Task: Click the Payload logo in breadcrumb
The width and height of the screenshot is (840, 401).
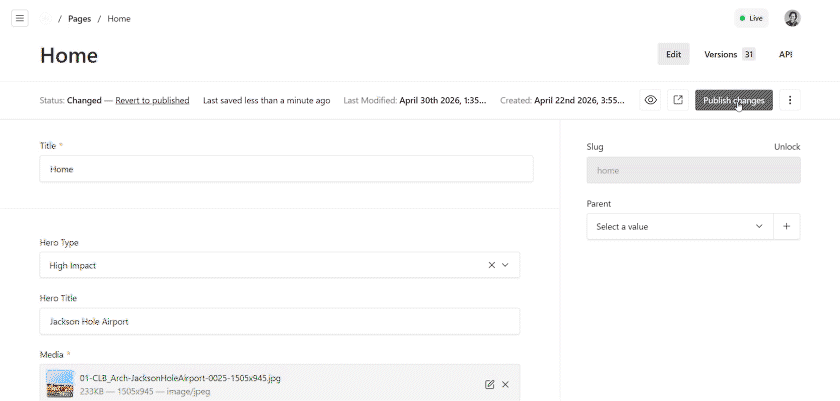Action: click(46, 19)
